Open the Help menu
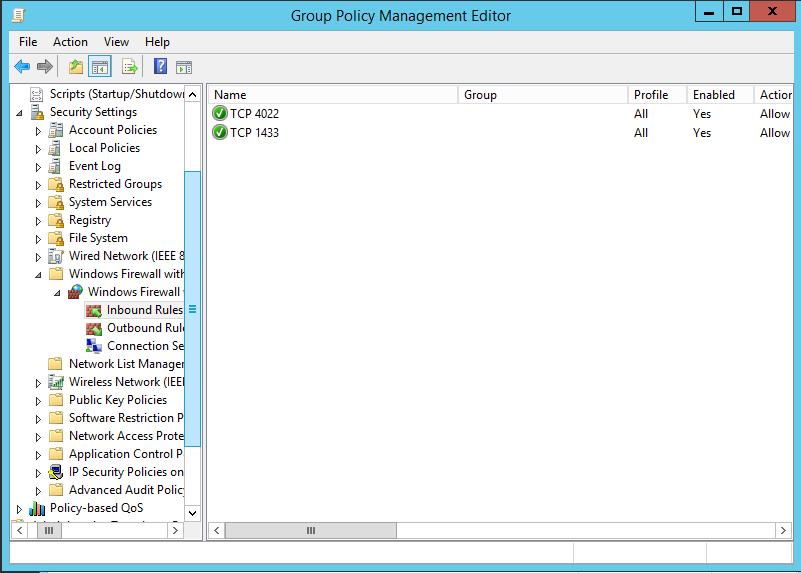This screenshot has width=801, height=573. [x=157, y=42]
